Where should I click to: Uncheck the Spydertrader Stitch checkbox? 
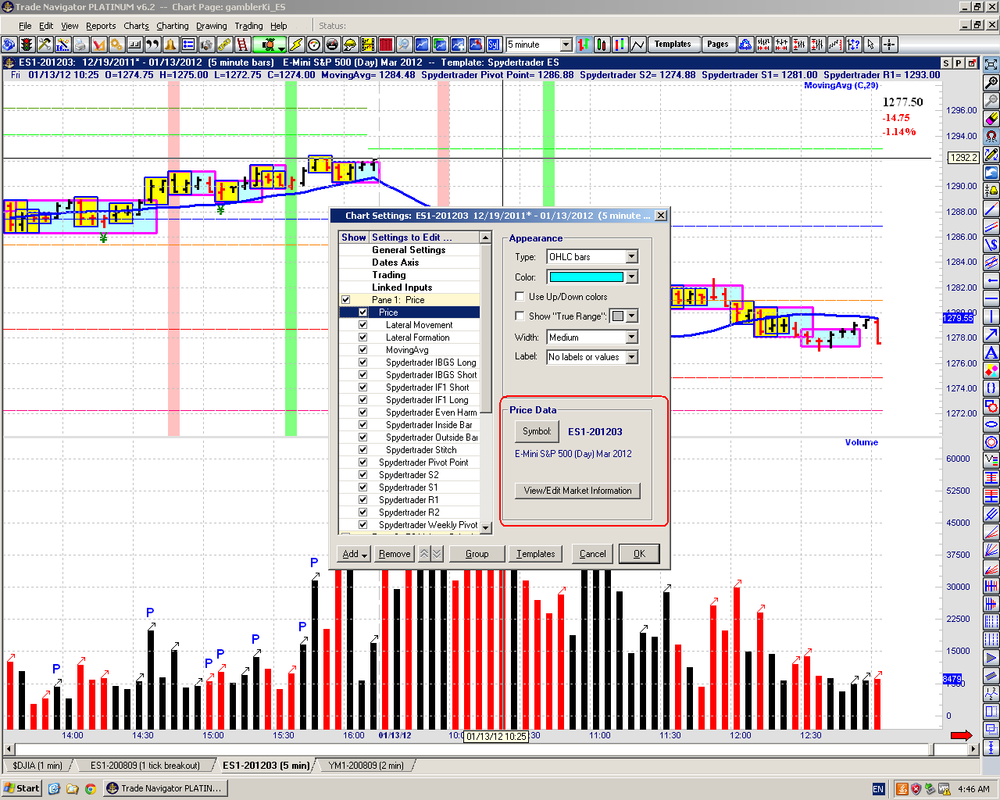pos(363,450)
